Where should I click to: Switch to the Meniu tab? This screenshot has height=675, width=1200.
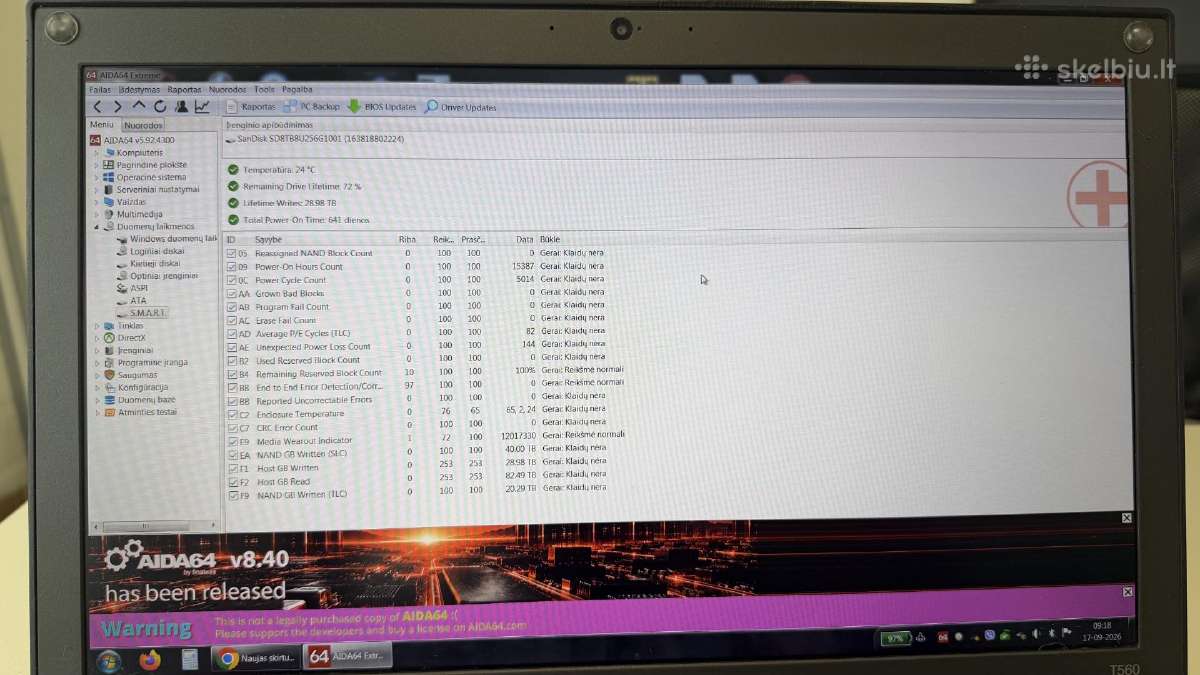pyautogui.click(x=102, y=125)
